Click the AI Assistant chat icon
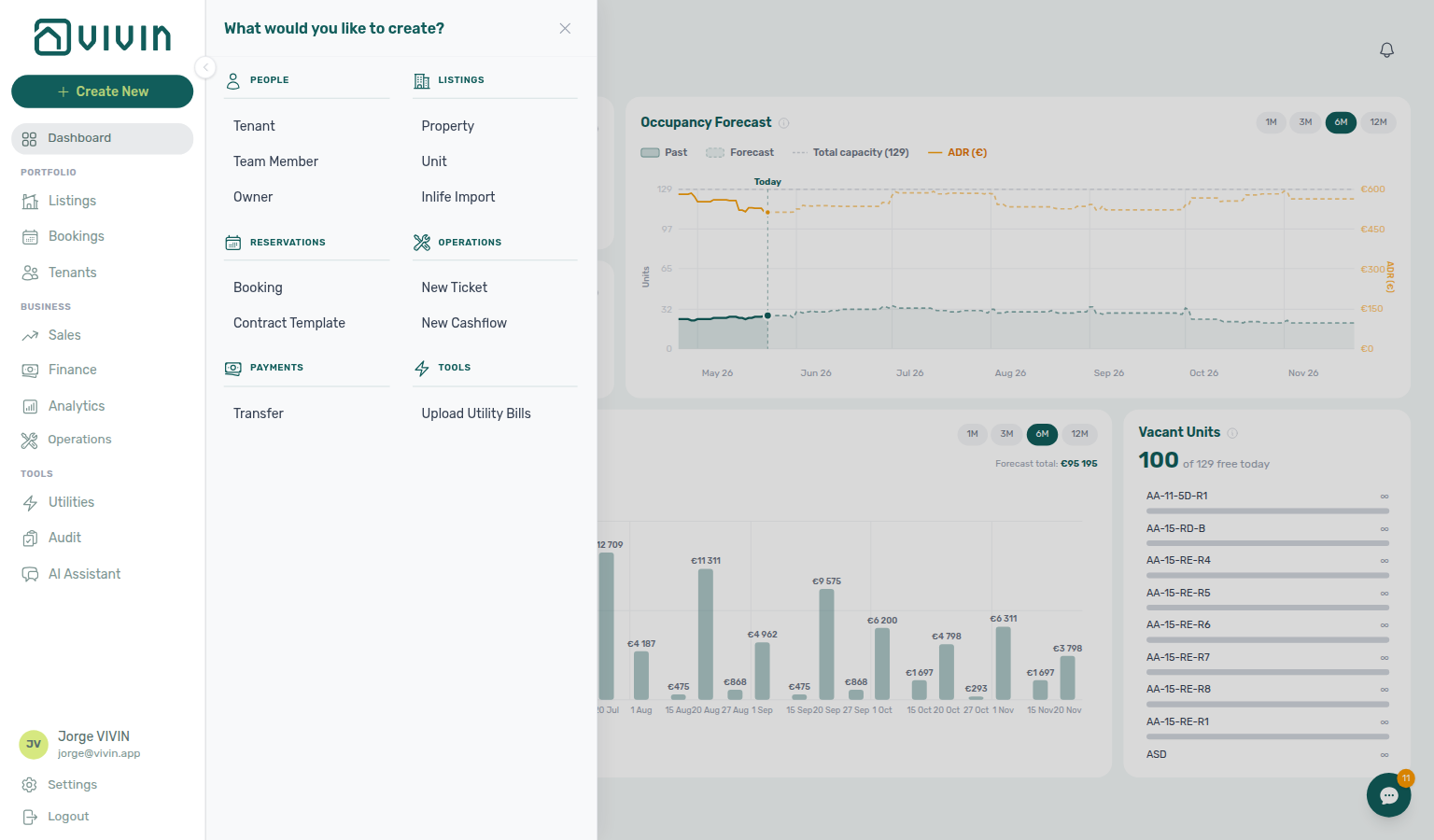Image resolution: width=1434 pixels, height=840 pixels. (30, 574)
